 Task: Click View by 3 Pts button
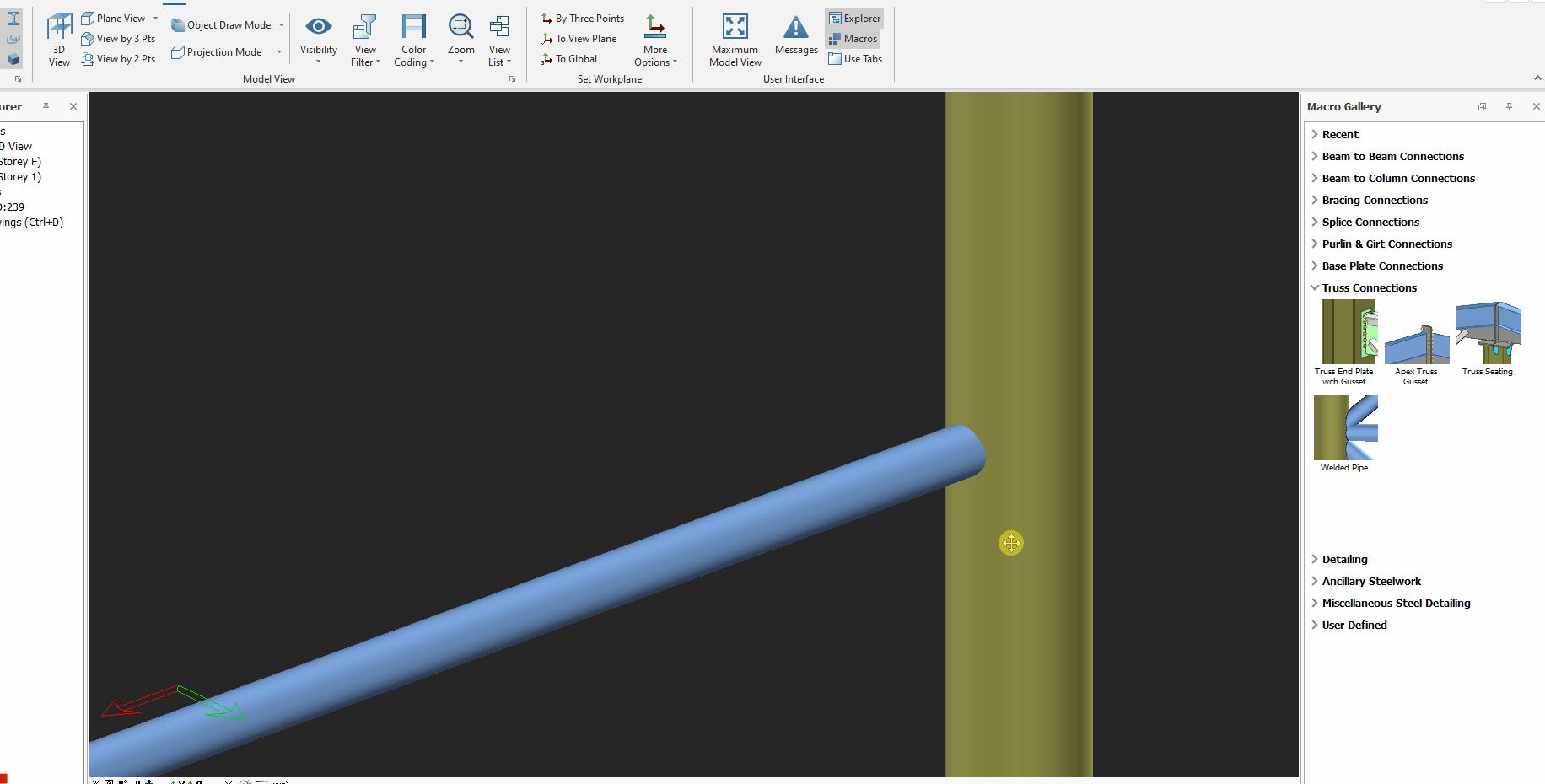click(x=118, y=39)
